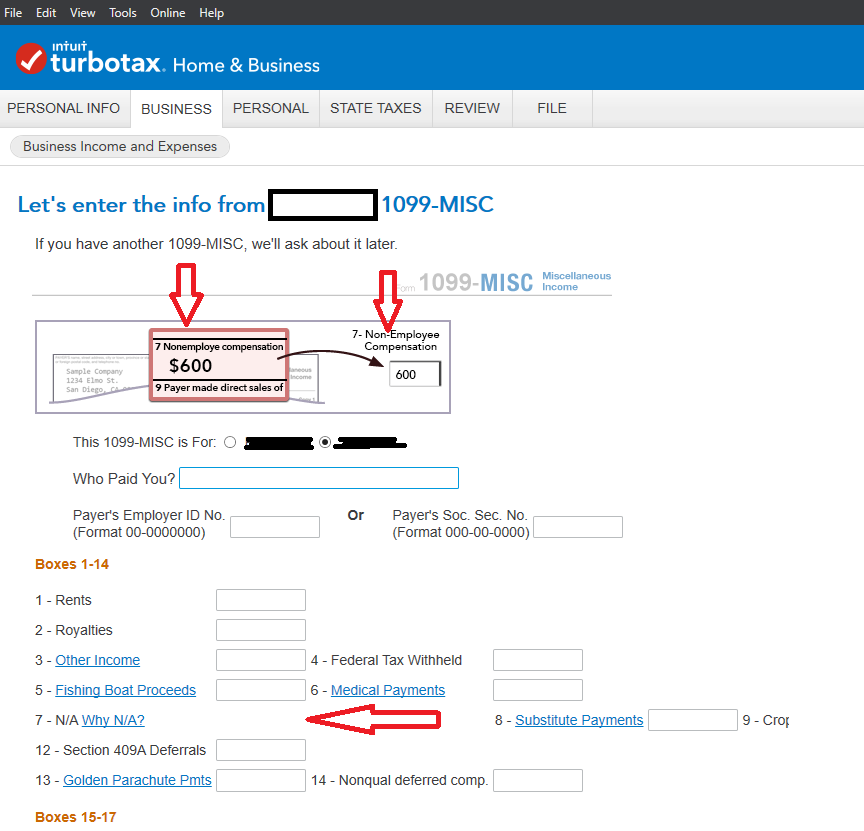864x831 pixels.
Task: Click the box 1 Rents input field
Action: tap(261, 600)
